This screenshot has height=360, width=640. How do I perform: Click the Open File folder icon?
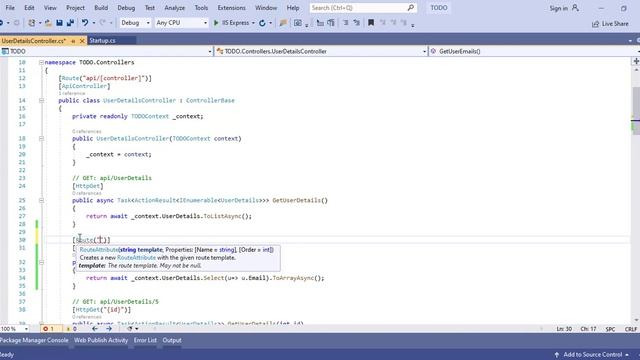(48, 23)
